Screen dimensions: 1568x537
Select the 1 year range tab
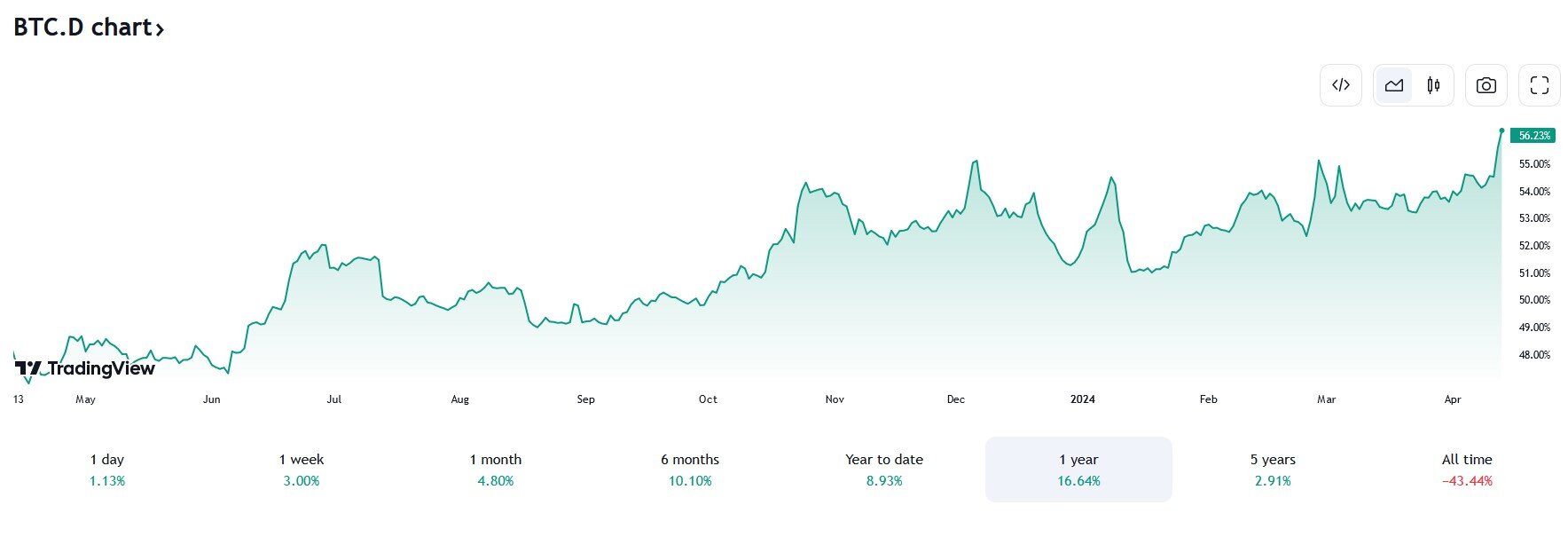tap(1078, 470)
